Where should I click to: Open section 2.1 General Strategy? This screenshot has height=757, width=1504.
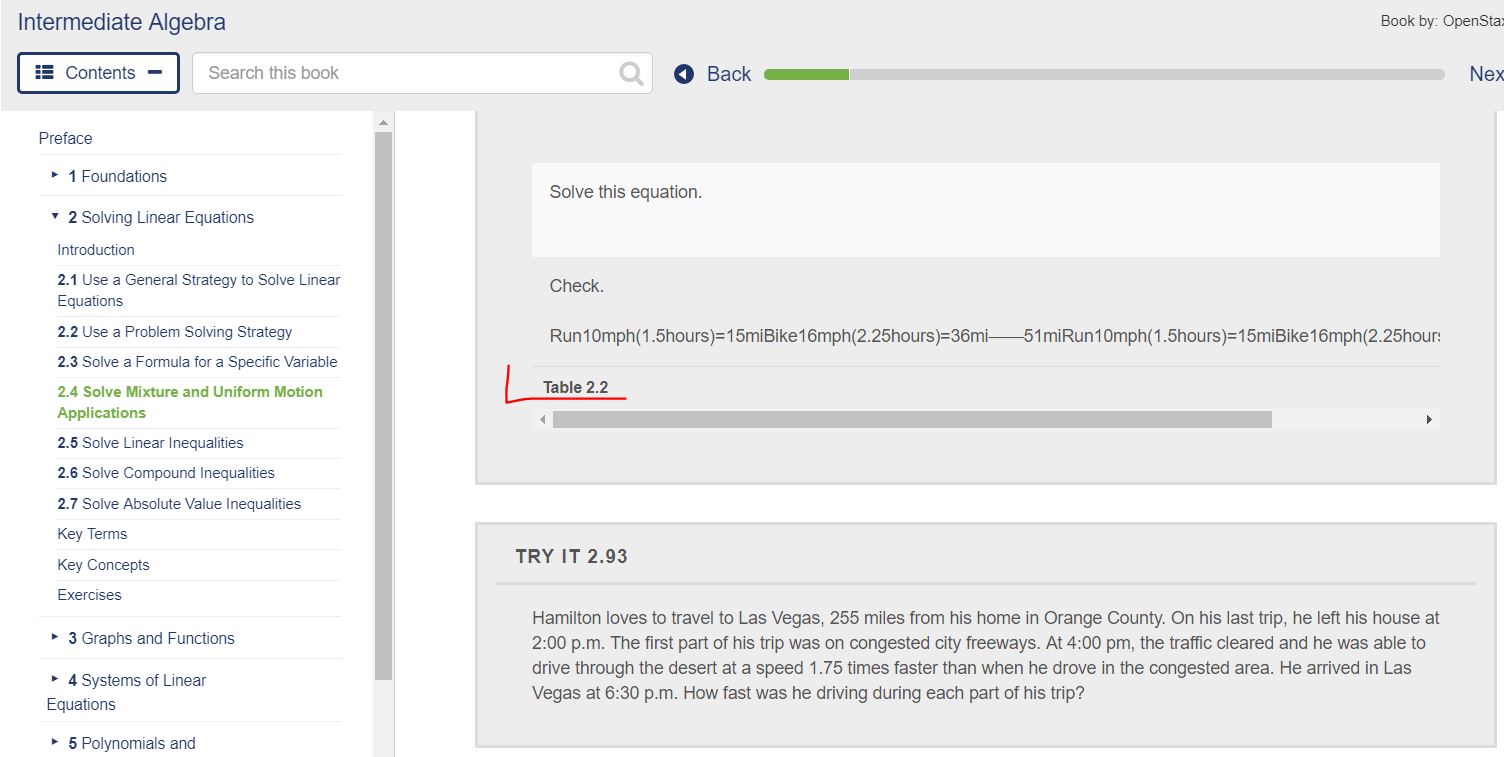tap(199, 290)
